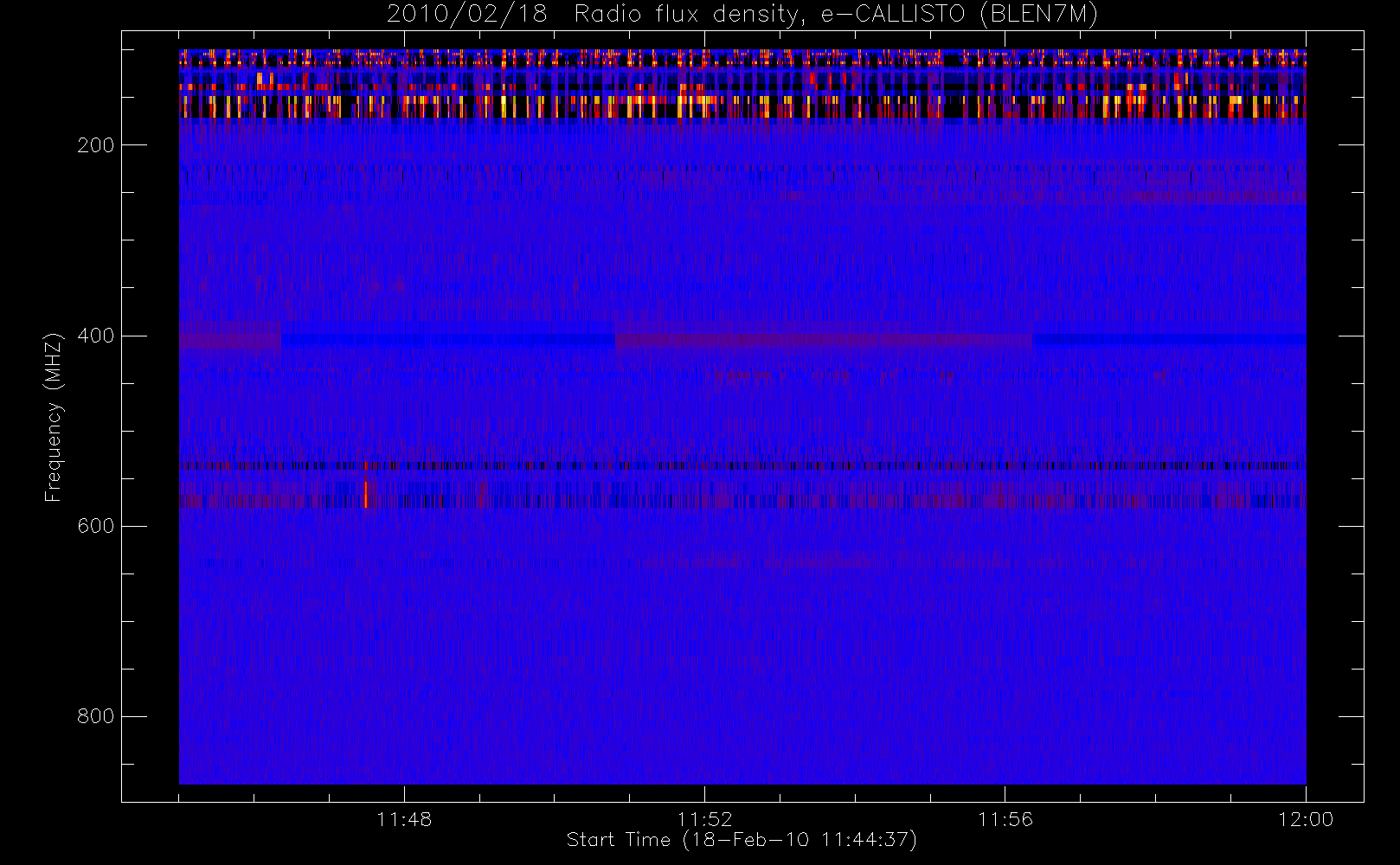Screen dimensions: 1400x865
Task: Click the 12:00 time tick label
Action: pyautogui.click(x=1306, y=819)
